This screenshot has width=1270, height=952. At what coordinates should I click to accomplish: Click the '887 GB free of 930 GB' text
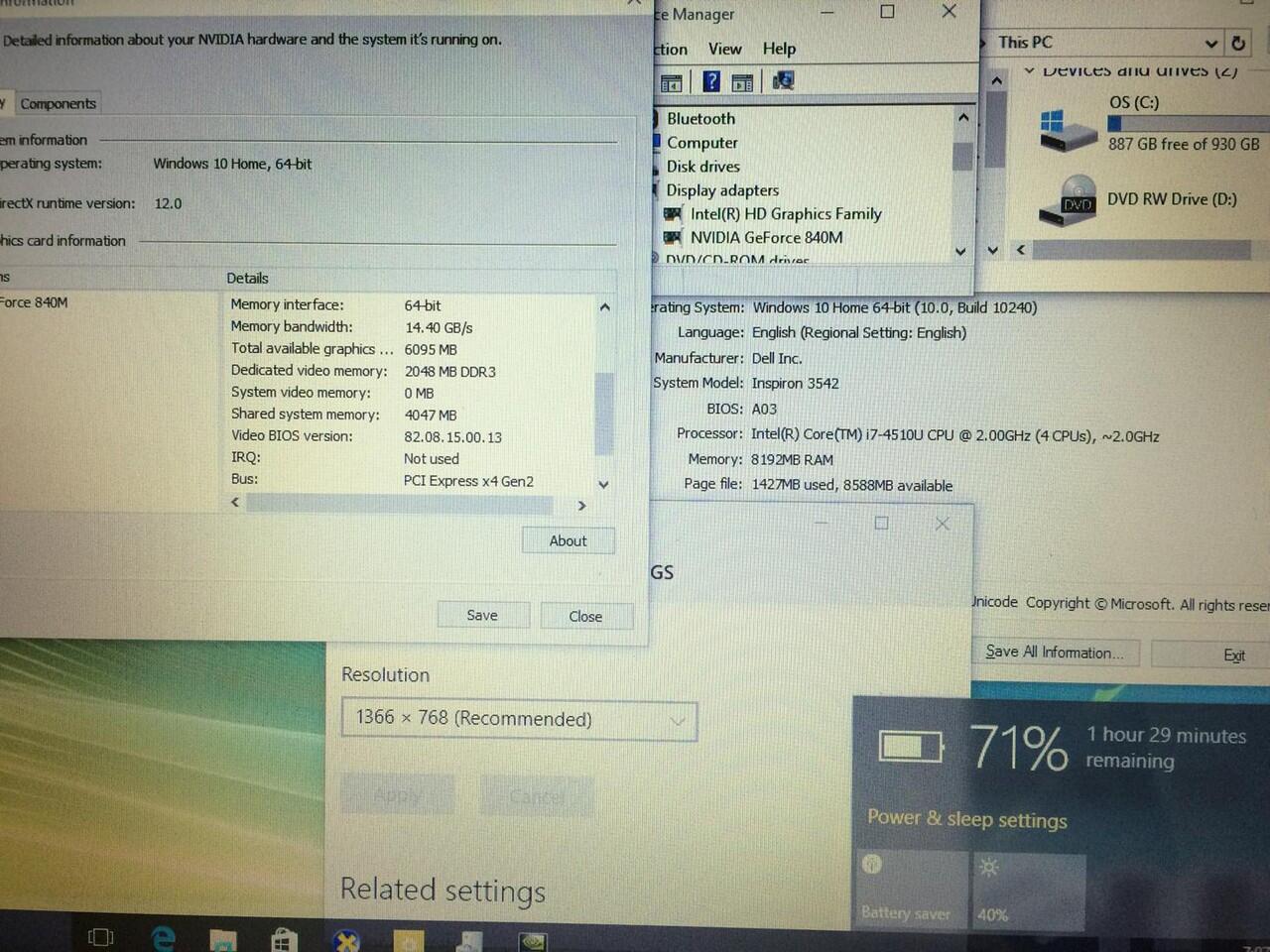click(x=1184, y=145)
